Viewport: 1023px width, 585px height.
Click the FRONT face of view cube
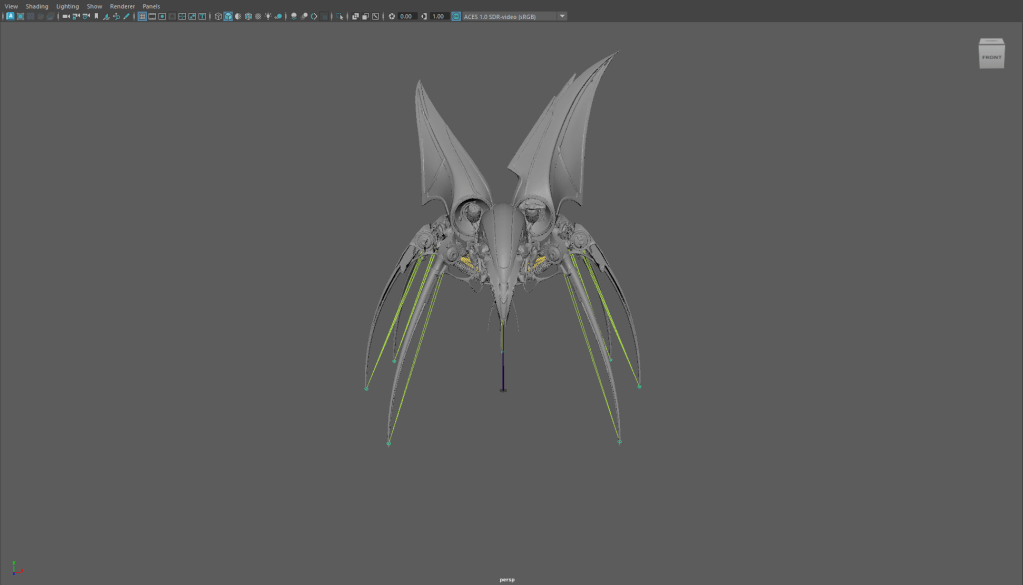991,57
